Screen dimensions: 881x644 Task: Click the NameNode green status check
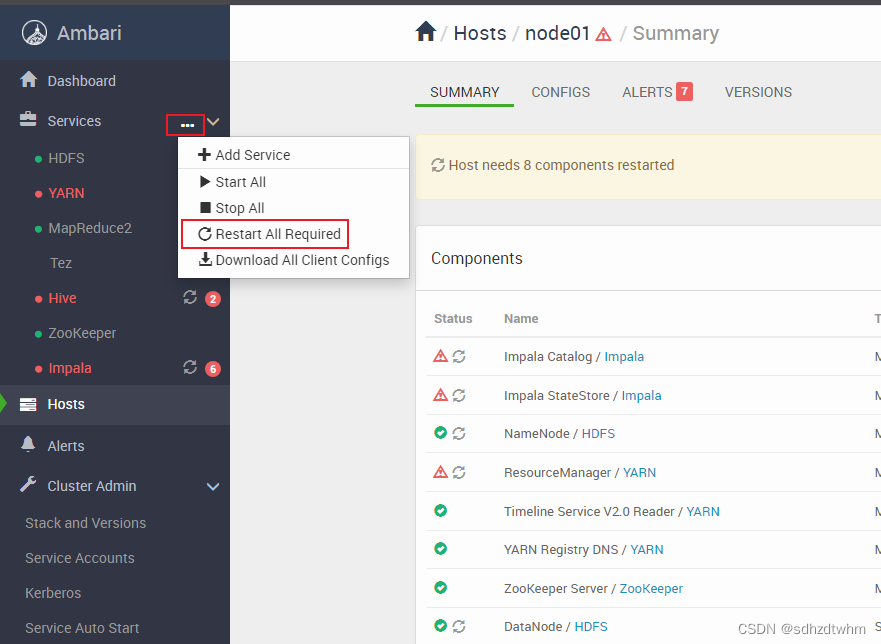click(x=440, y=433)
